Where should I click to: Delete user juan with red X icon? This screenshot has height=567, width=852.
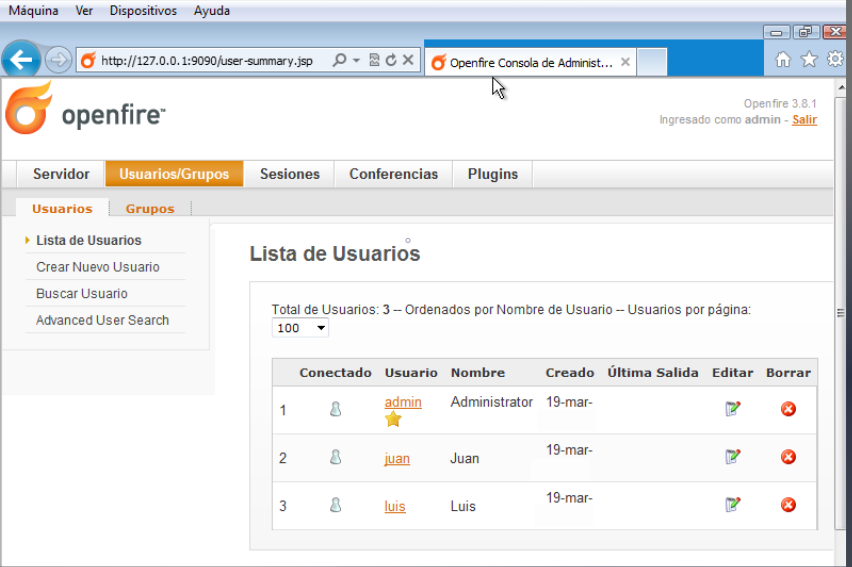point(788,457)
